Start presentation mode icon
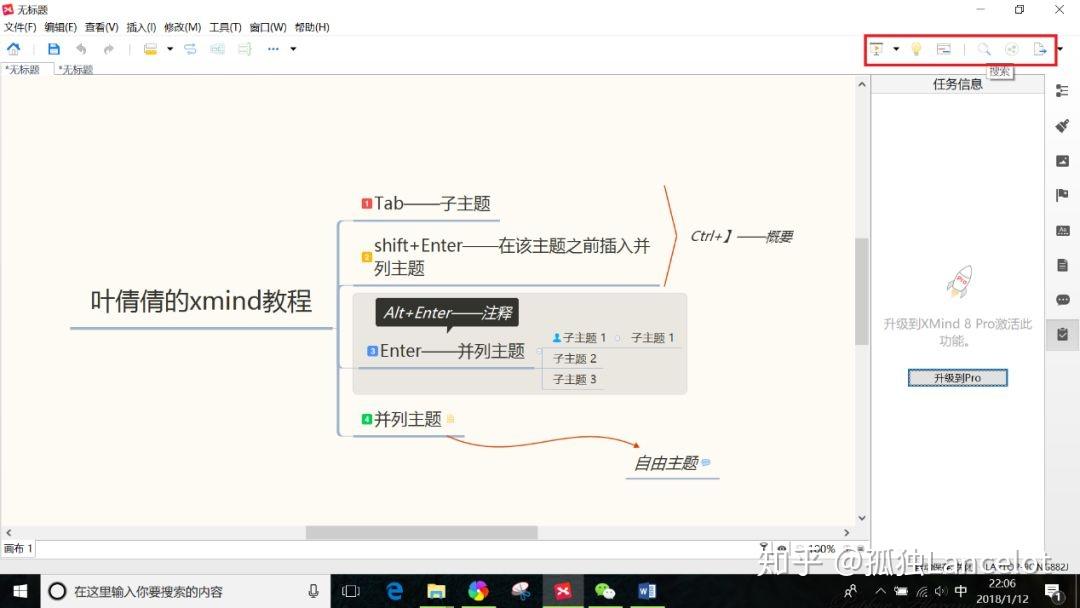The width and height of the screenshot is (1080, 608). click(x=876, y=49)
